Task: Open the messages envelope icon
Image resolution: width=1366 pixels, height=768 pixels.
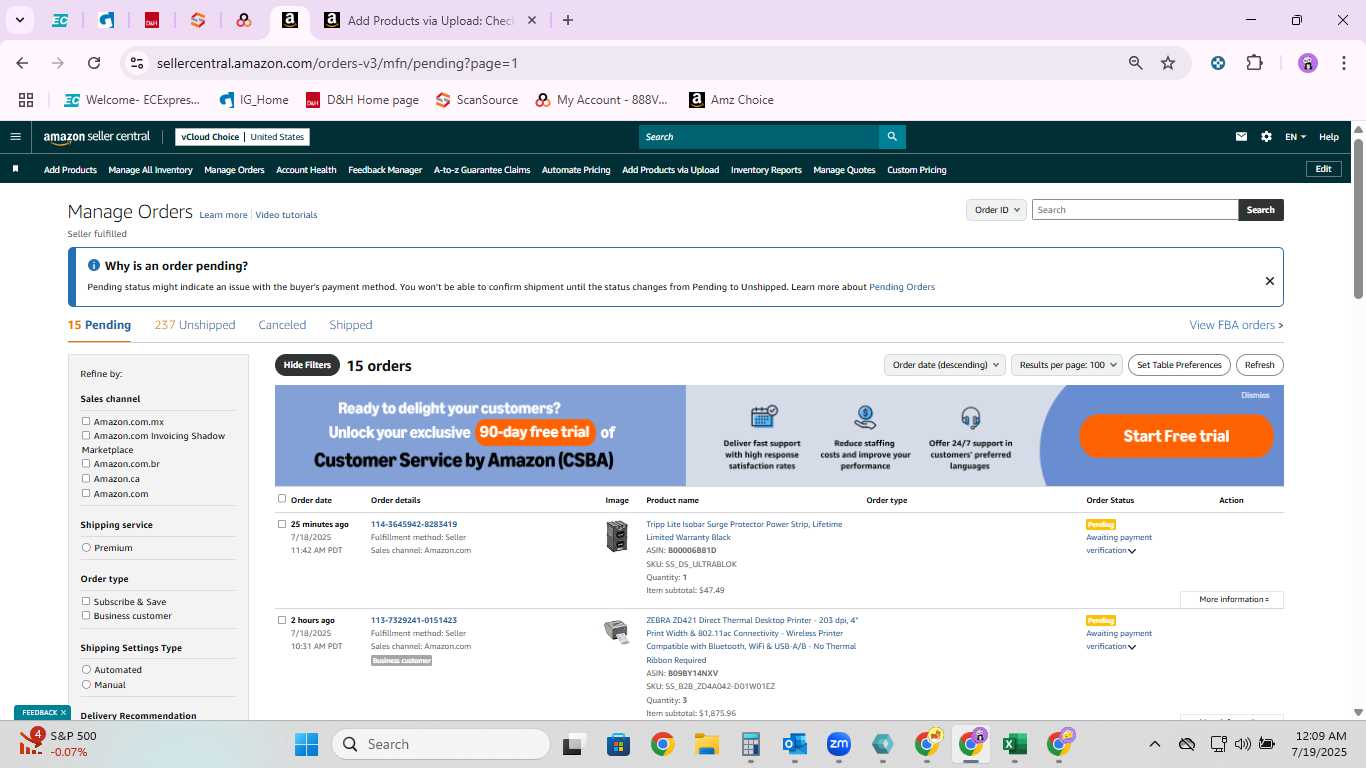Action: 1241,137
